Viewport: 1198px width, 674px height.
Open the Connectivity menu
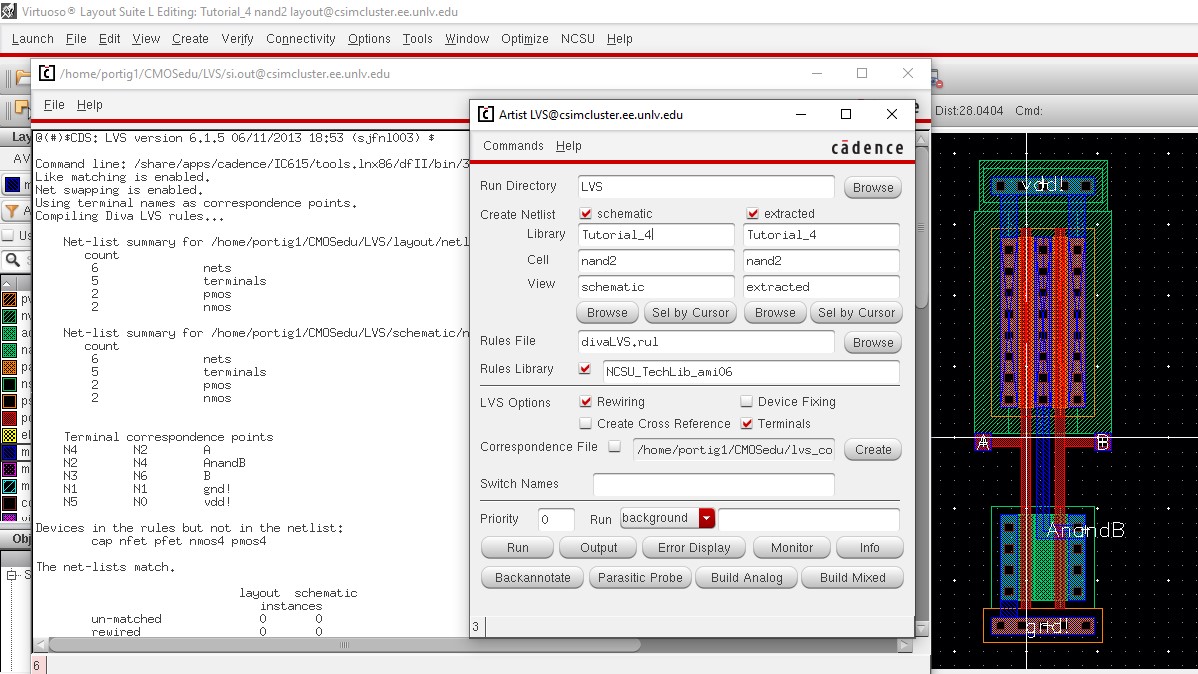pyautogui.click(x=300, y=39)
